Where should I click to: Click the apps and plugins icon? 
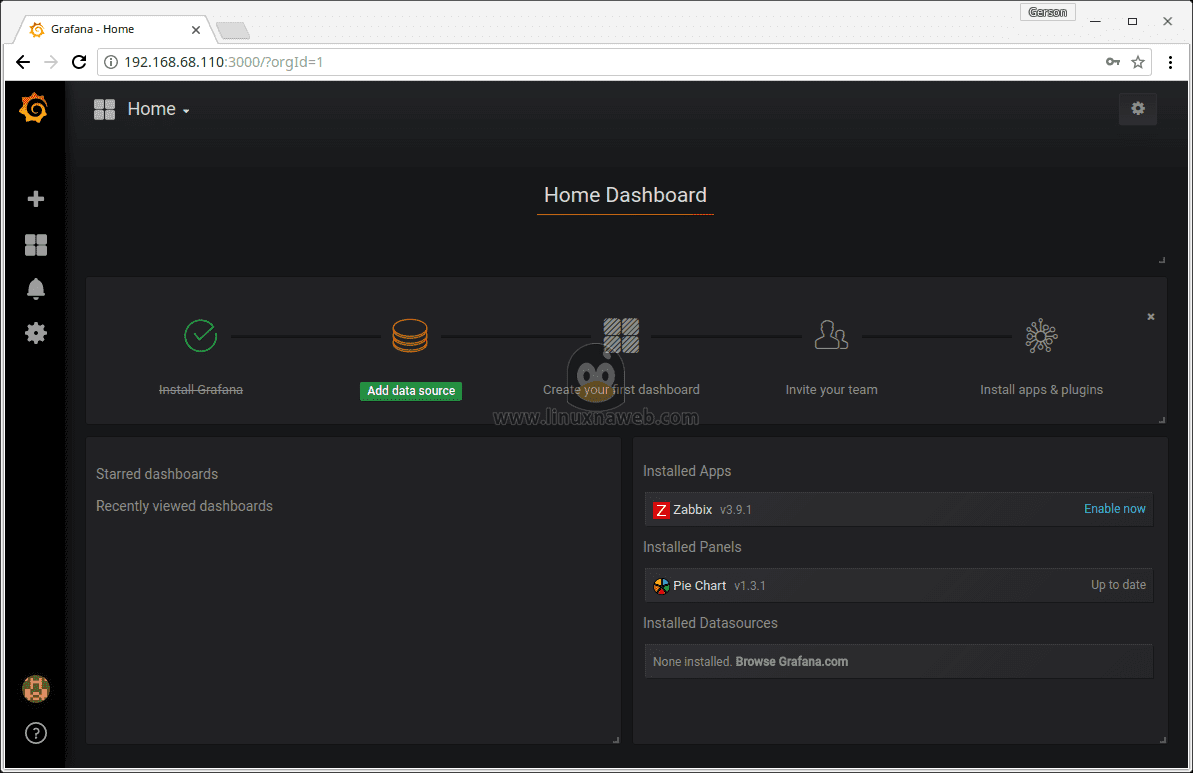tap(1041, 336)
